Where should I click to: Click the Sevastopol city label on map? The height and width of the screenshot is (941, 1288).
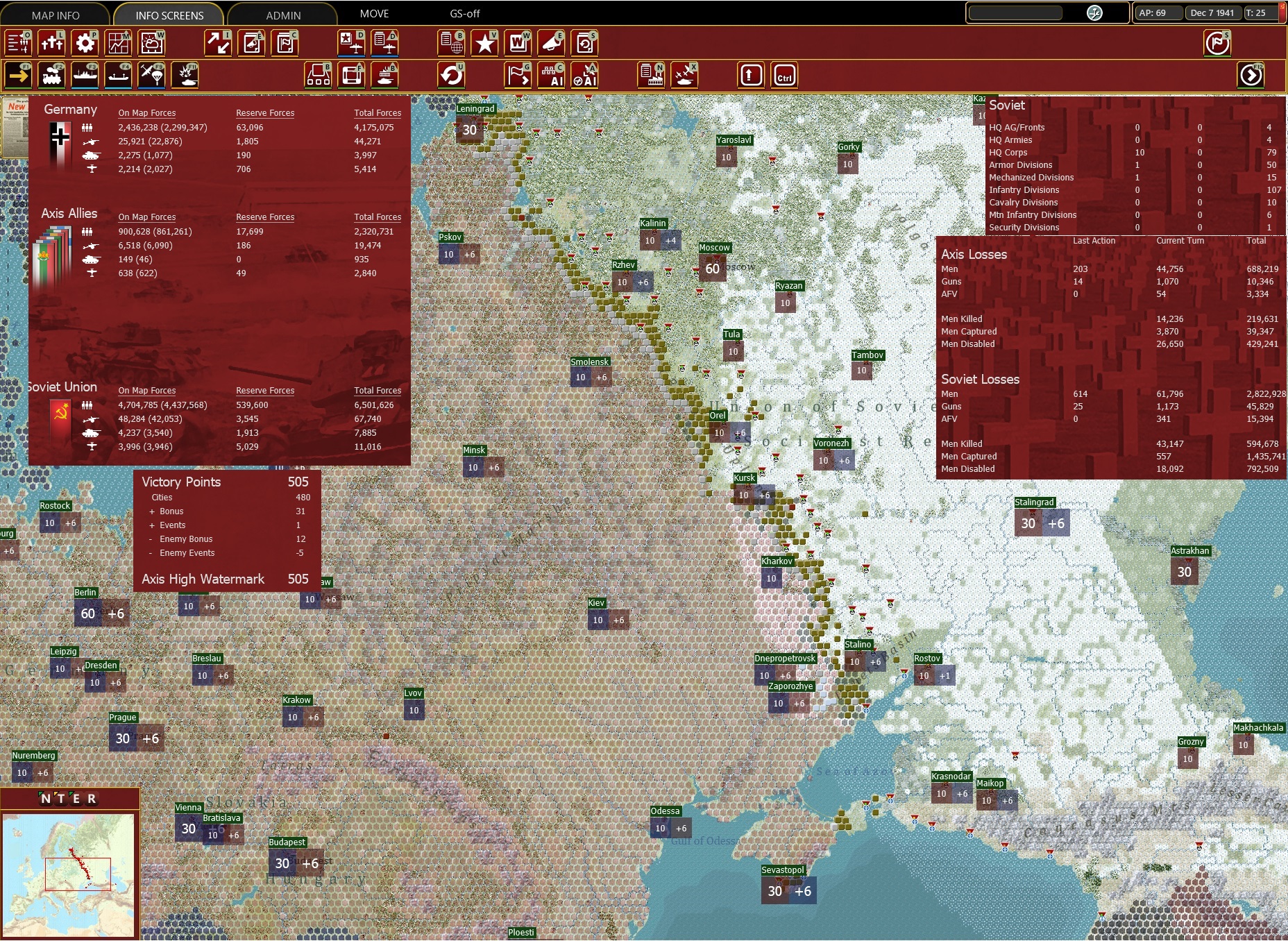point(783,870)
